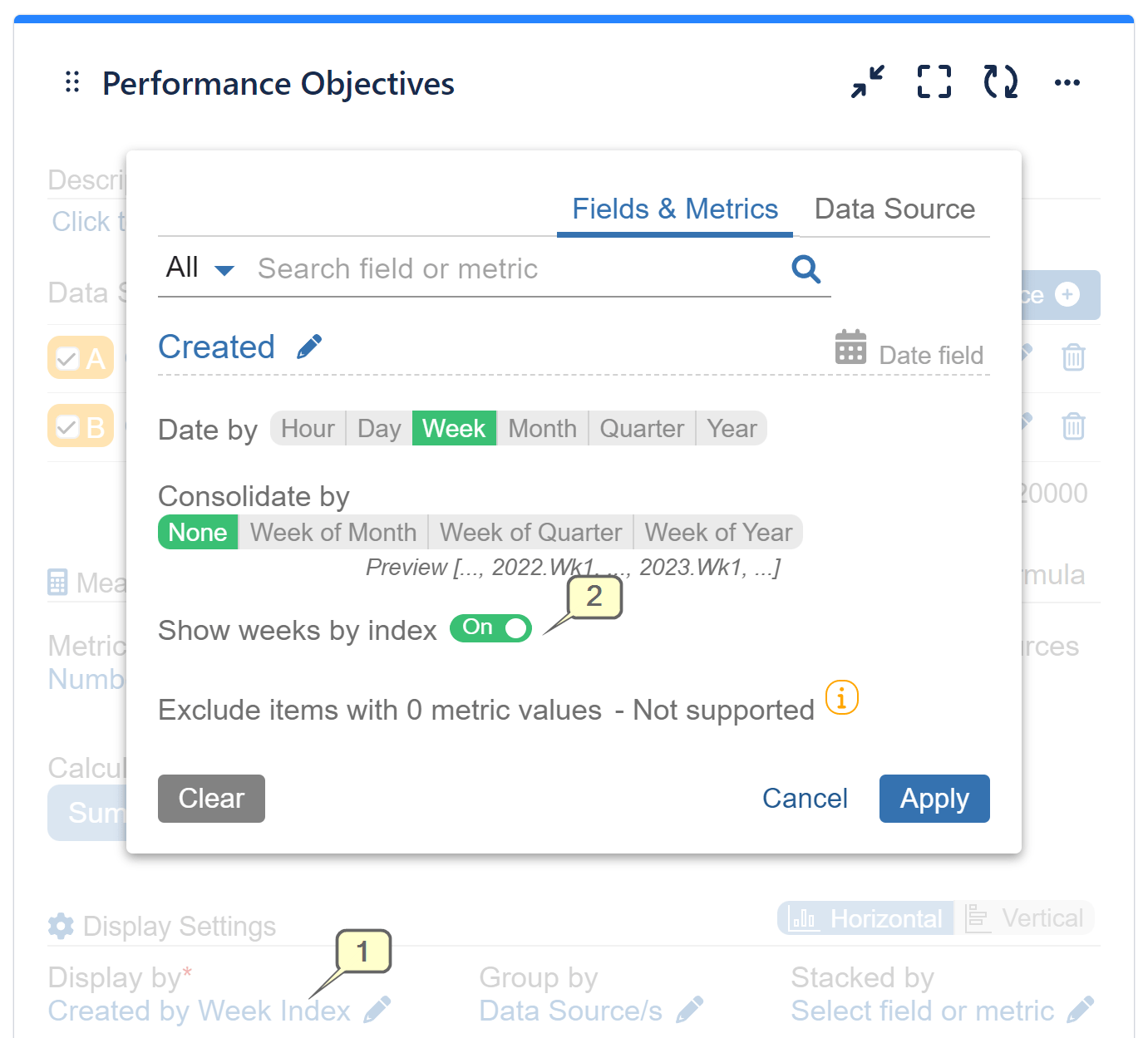The width and height of the screenshot is (1148, 1038).
Task: Refresh the Performance Objectives widget
Action: (1000, 81)
